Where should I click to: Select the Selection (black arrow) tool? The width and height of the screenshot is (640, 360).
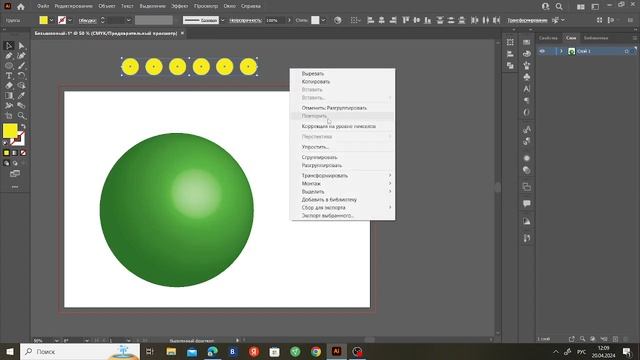point(9,46)
